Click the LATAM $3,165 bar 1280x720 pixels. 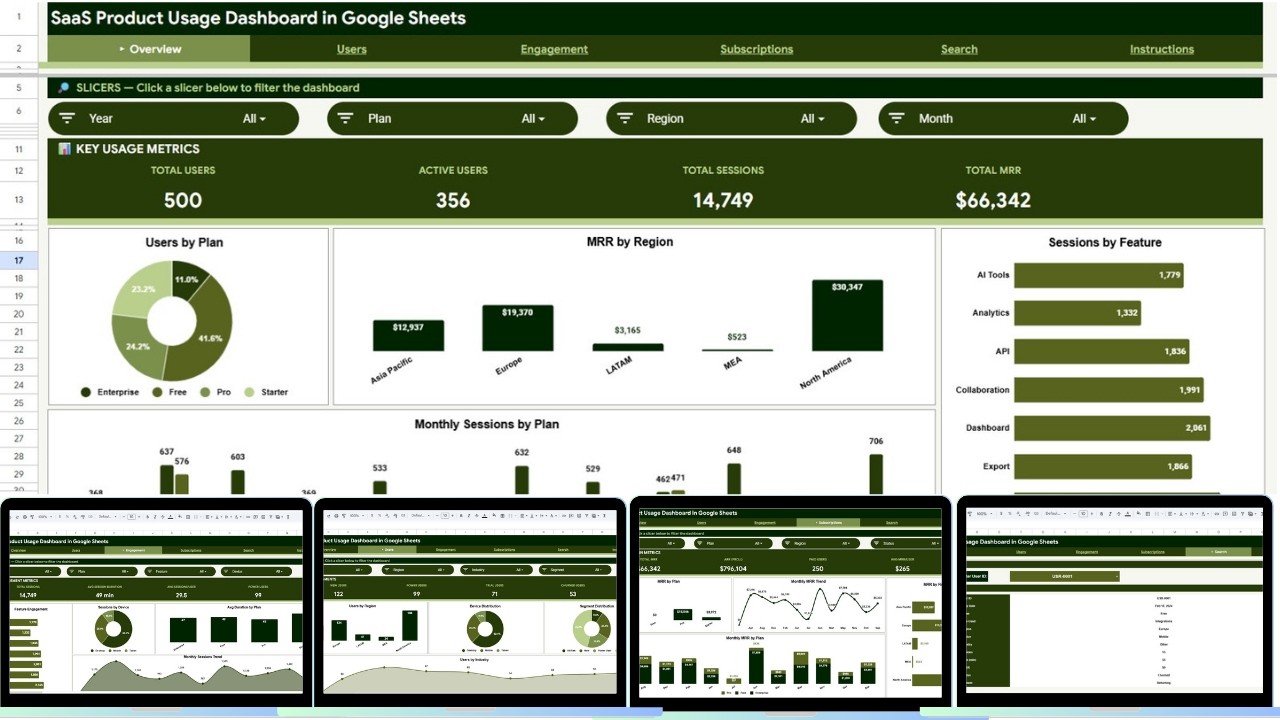tap(628, 347)
